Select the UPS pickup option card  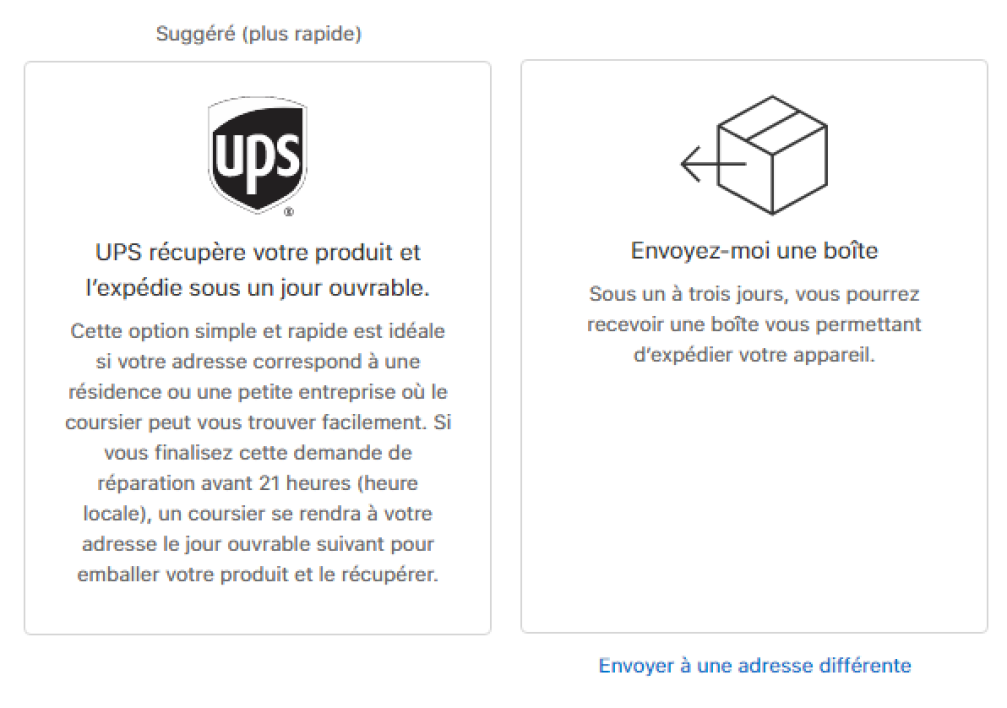pos(258,348)
